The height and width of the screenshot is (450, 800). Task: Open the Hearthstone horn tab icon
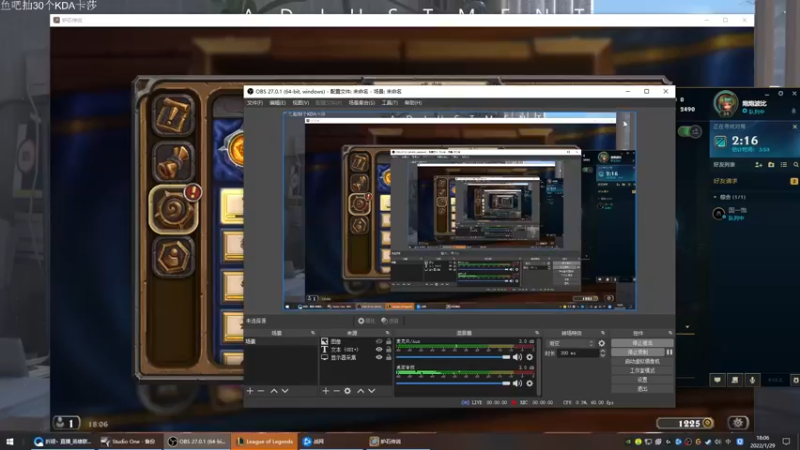point(173,162)
